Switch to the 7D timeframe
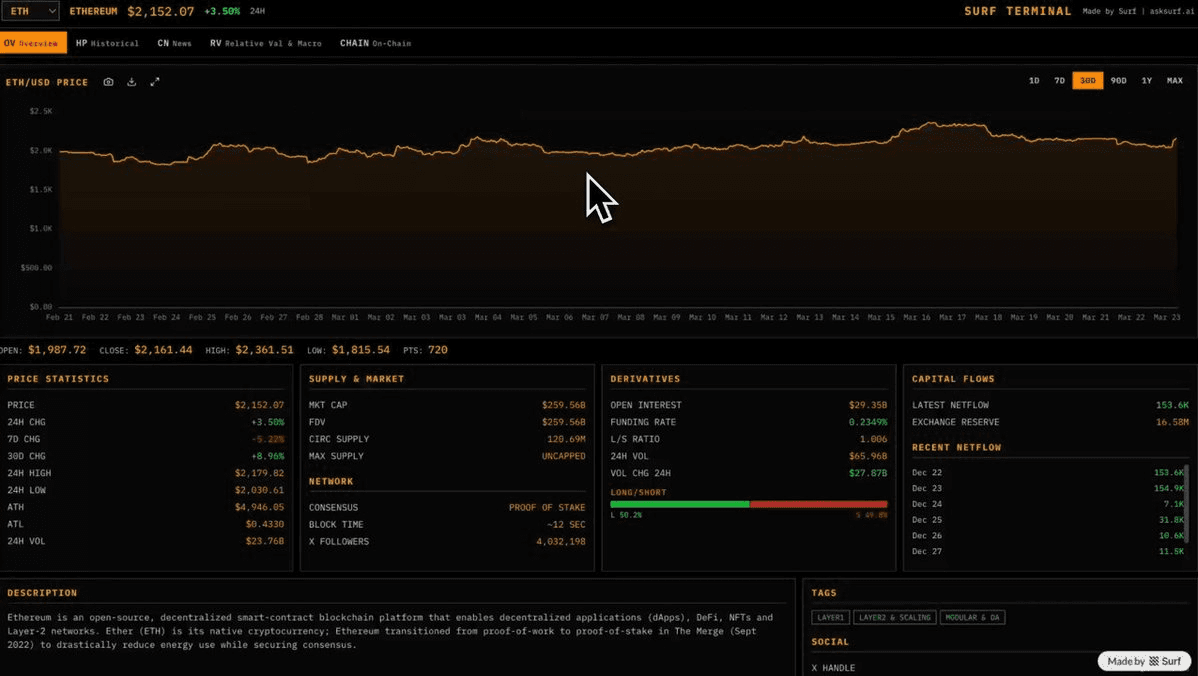1198x676 pixels. [x=1059, y=80]
